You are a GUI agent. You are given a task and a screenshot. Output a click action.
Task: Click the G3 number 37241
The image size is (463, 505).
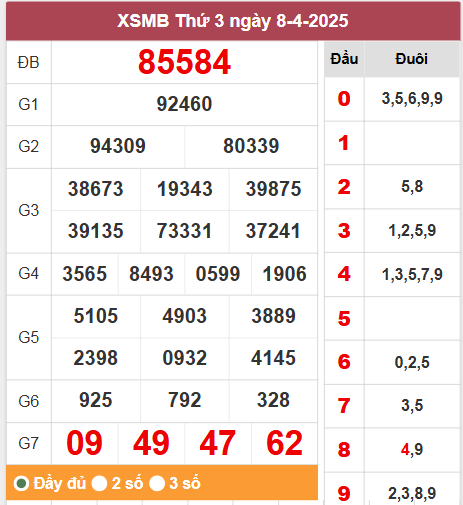click(x=273, y=231)
